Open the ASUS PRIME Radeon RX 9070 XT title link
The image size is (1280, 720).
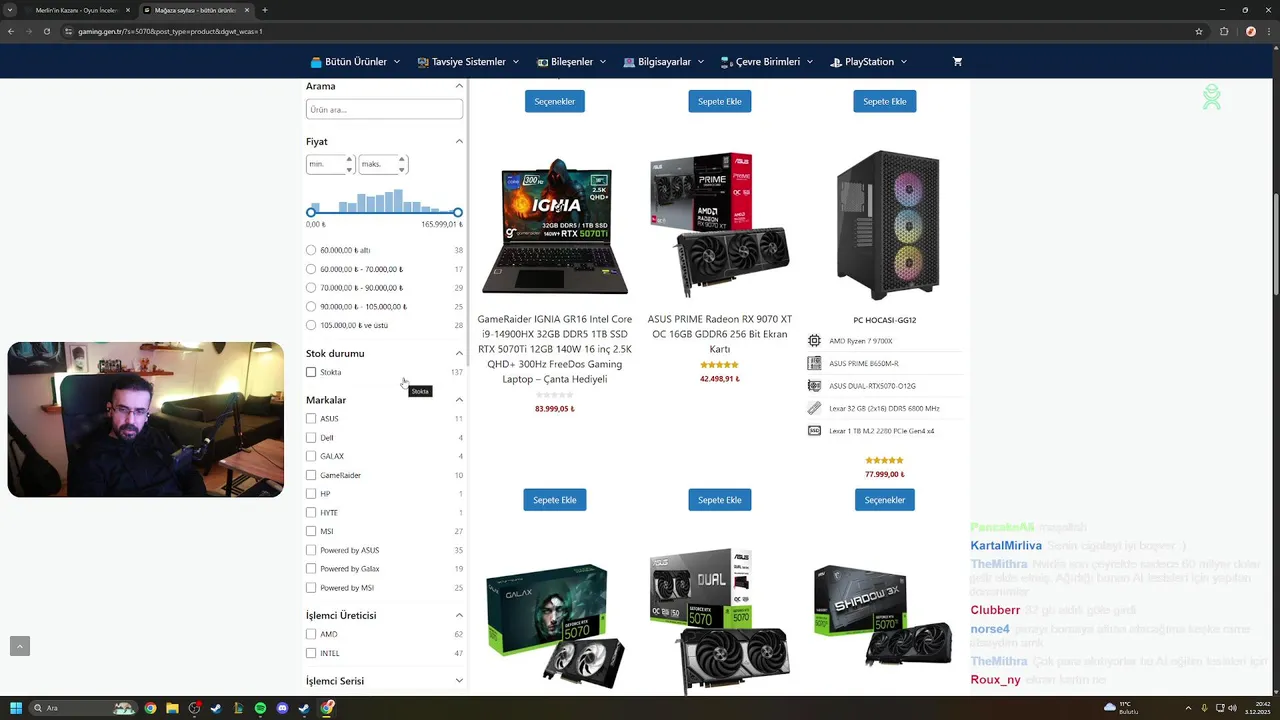[x=720, y=334]
